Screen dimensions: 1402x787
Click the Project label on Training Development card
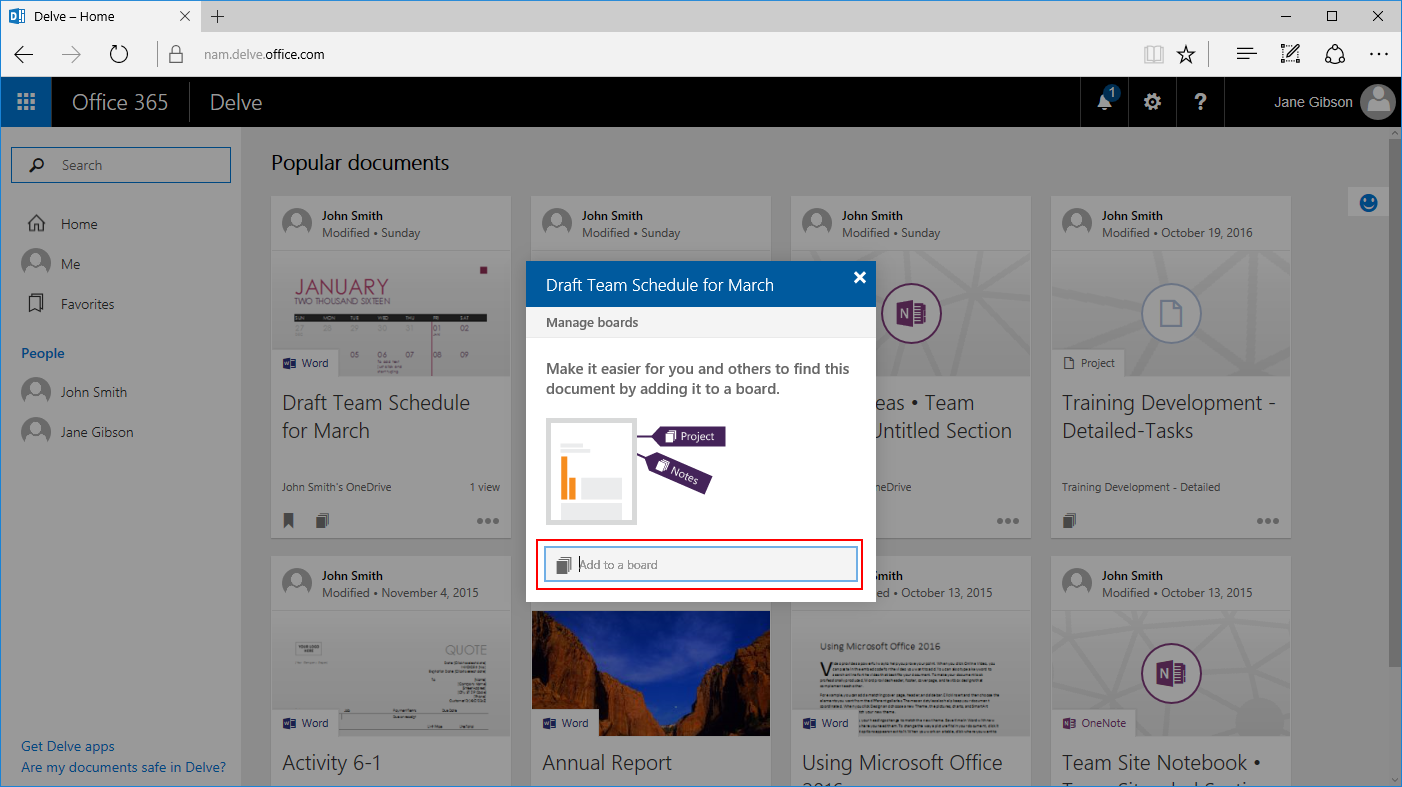1089,363
